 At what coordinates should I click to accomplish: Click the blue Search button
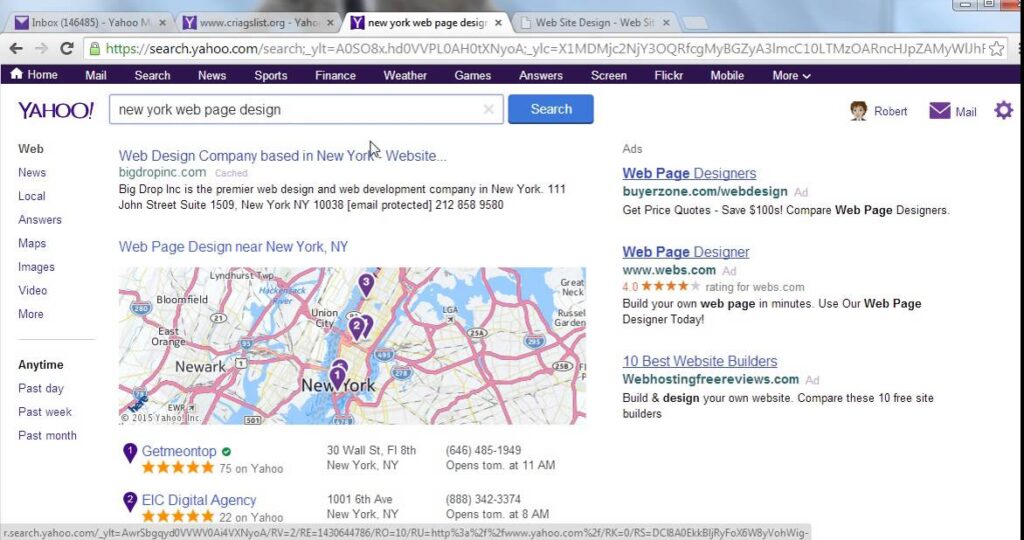pyautogui.click(x=551, y=109)
